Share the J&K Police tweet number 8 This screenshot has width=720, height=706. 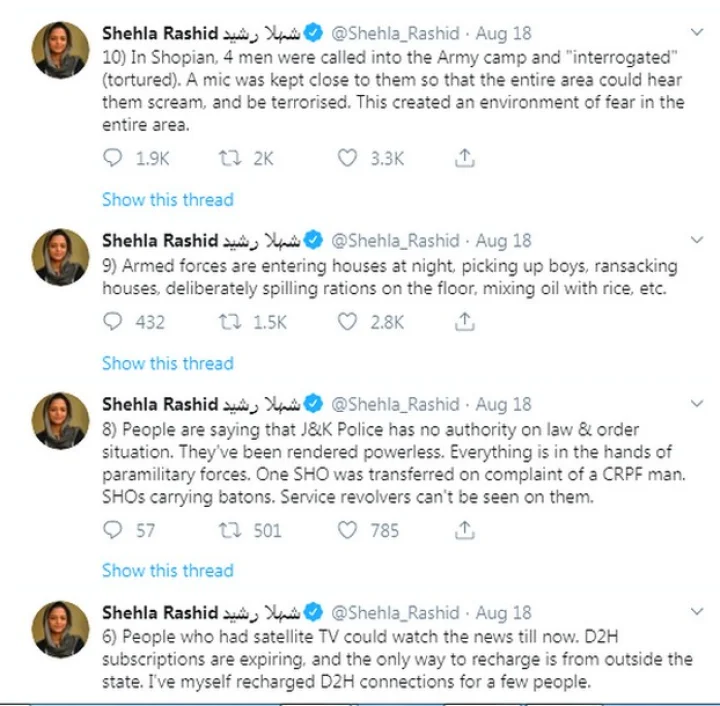tap(464, 530)
